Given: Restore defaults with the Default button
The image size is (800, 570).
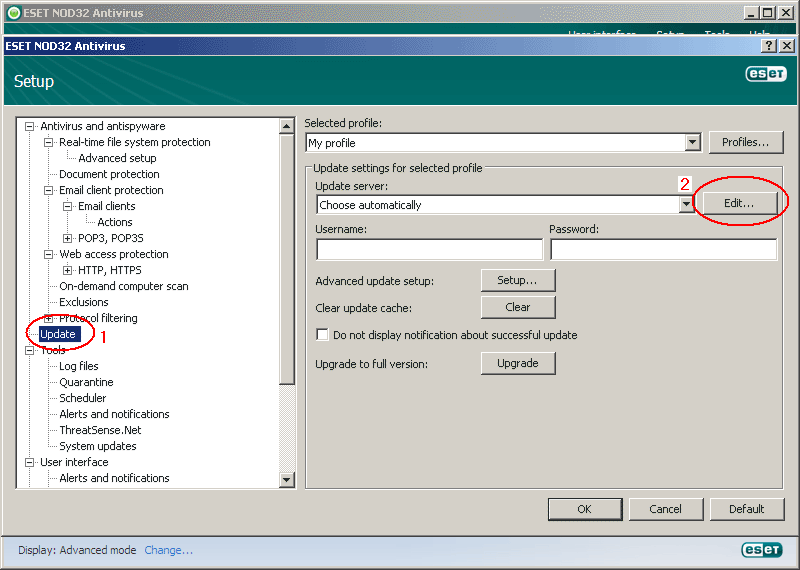Looking at the screenshot, I should tap(746, 509).
